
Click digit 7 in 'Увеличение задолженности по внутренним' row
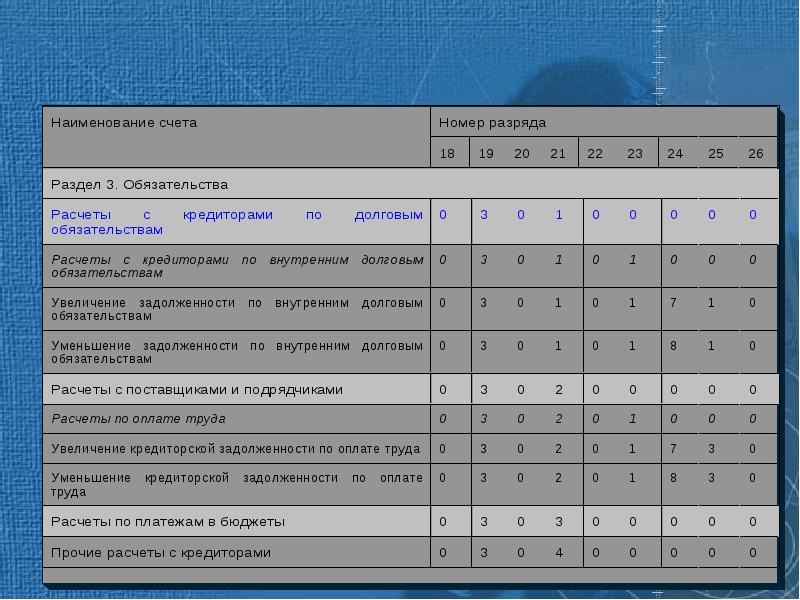click(673, 303)
